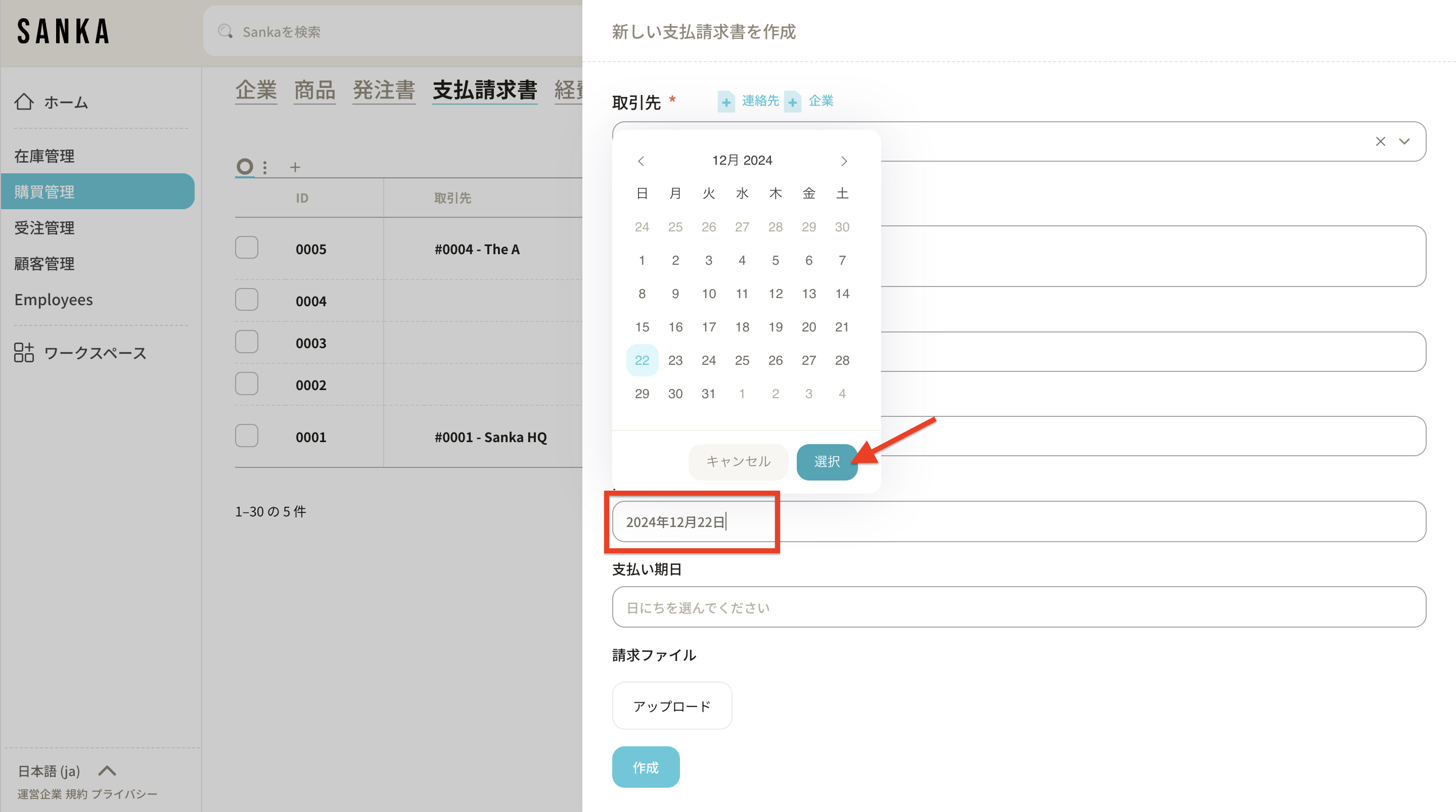The image size is (1456, 812).
Task: Check the checkbox for row 0005
Action: (x=246, y=248)
